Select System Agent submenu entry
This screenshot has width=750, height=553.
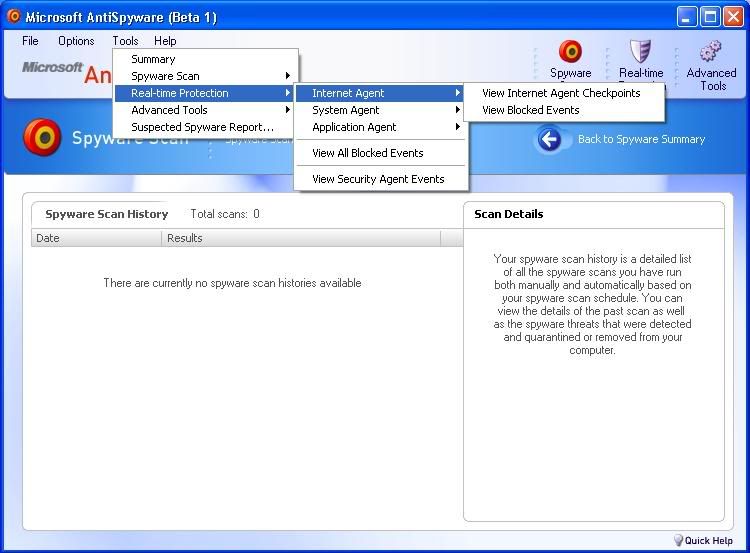pyautogui.click(x=380, y=110)
